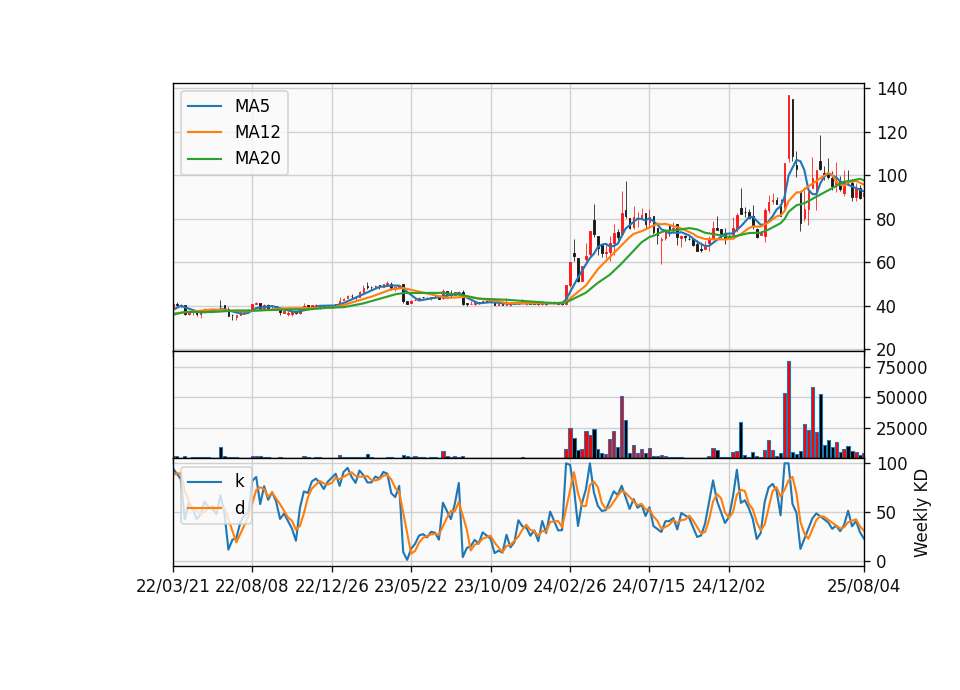Click the tallest red volume bar near 75000

[x=789, y=410]
